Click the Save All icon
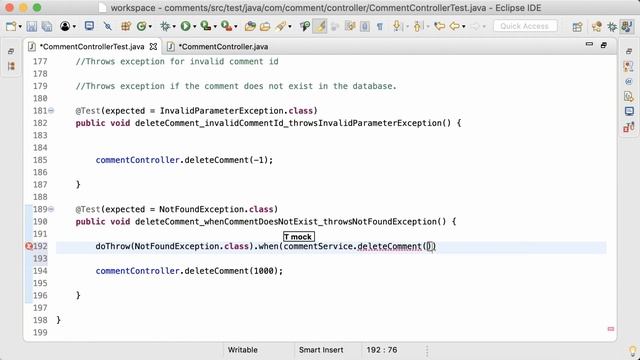The height and width of the screenshot is (360, 640). point(47,27)
